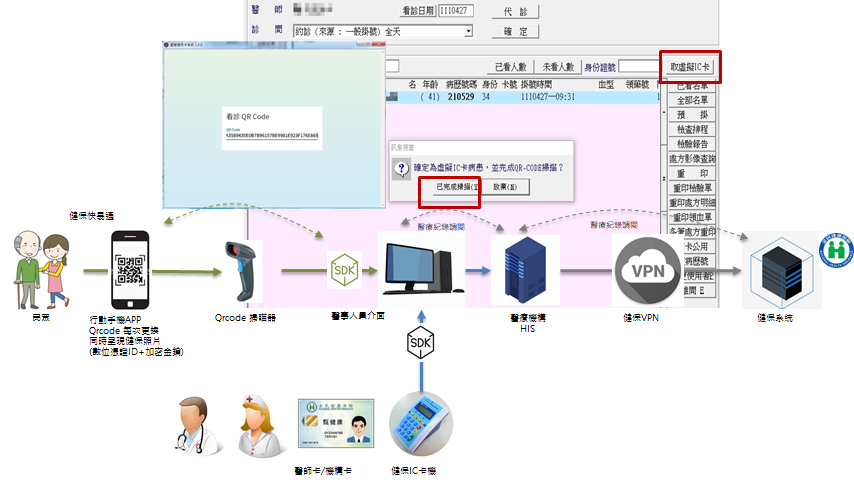This screenshot has width=854, height=490.
Task: Click into the 身份證號 input field
Action: tap(638, 66)
